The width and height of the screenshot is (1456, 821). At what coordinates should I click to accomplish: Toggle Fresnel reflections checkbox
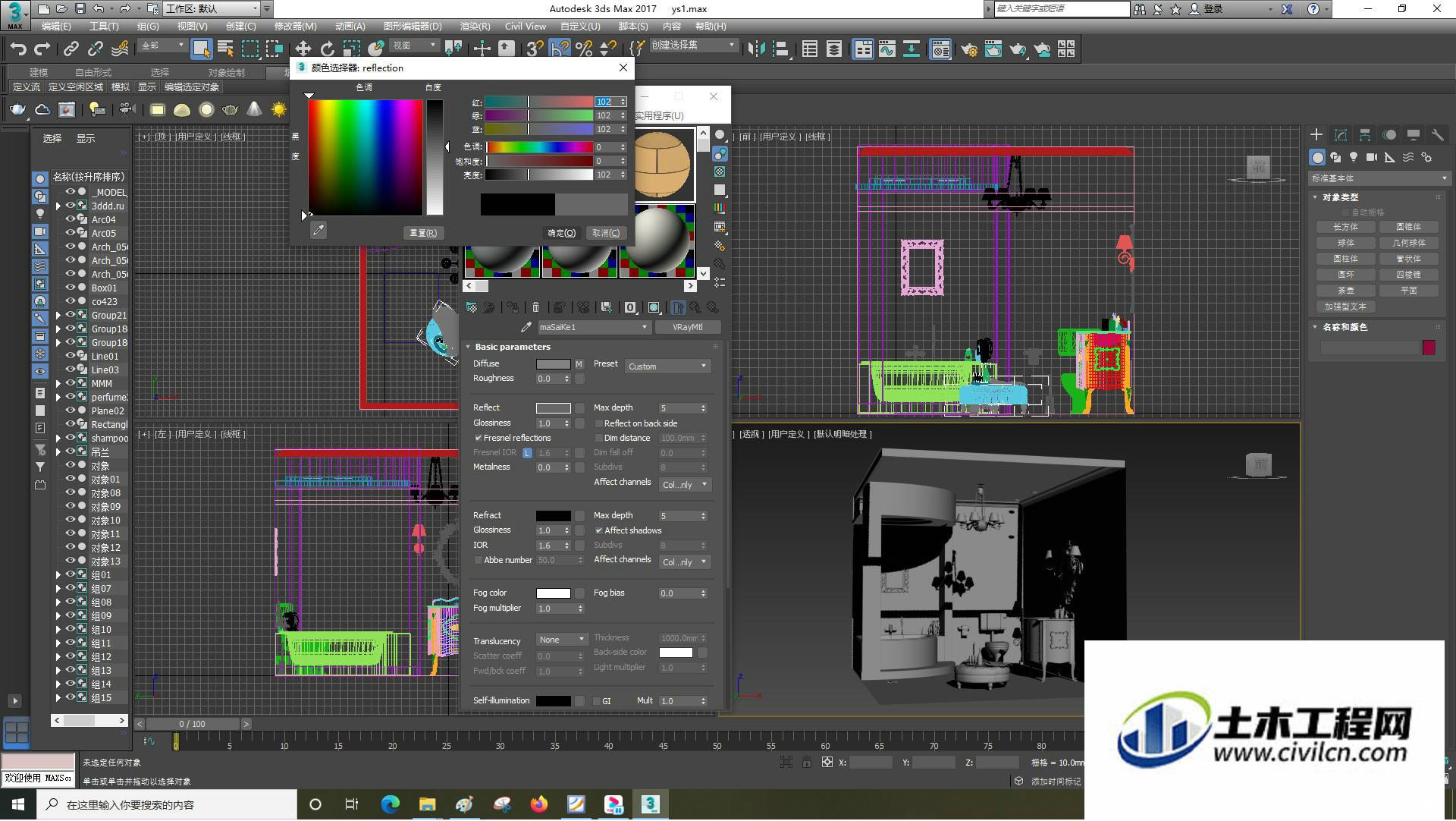(479, 438)
